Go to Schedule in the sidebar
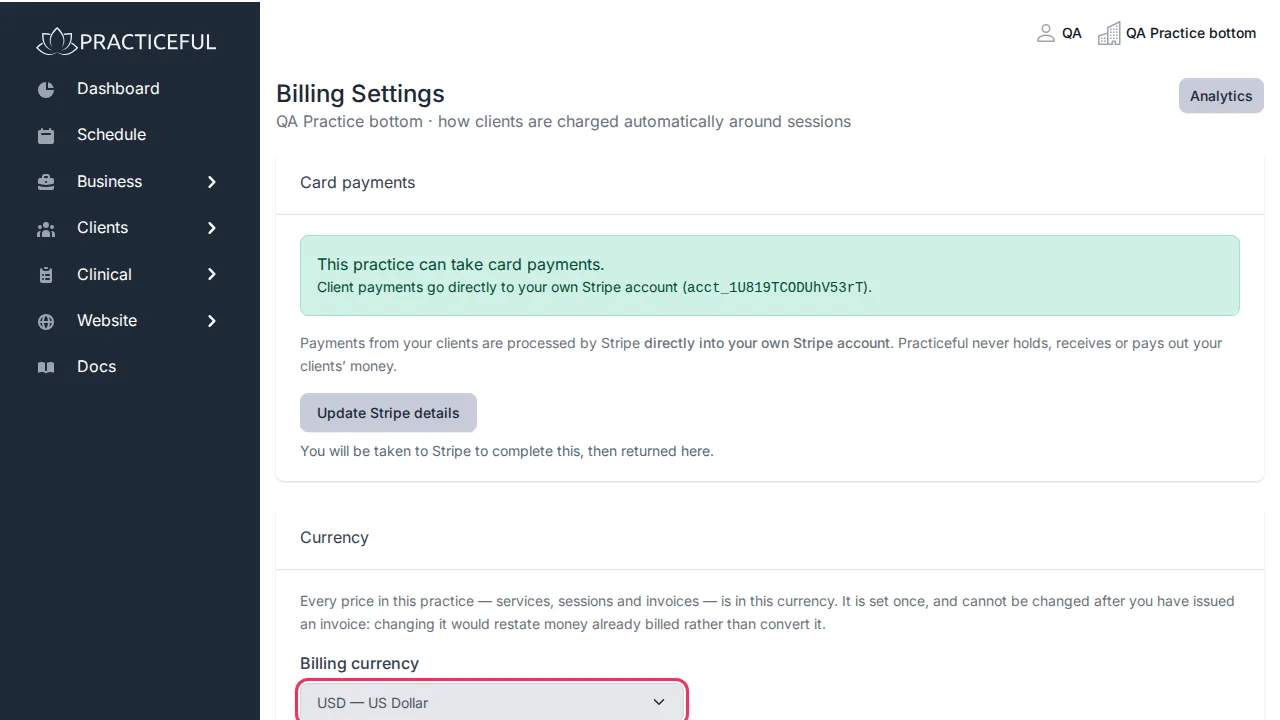The width and height of the screenshot is (1280, 720). [111, 135]
